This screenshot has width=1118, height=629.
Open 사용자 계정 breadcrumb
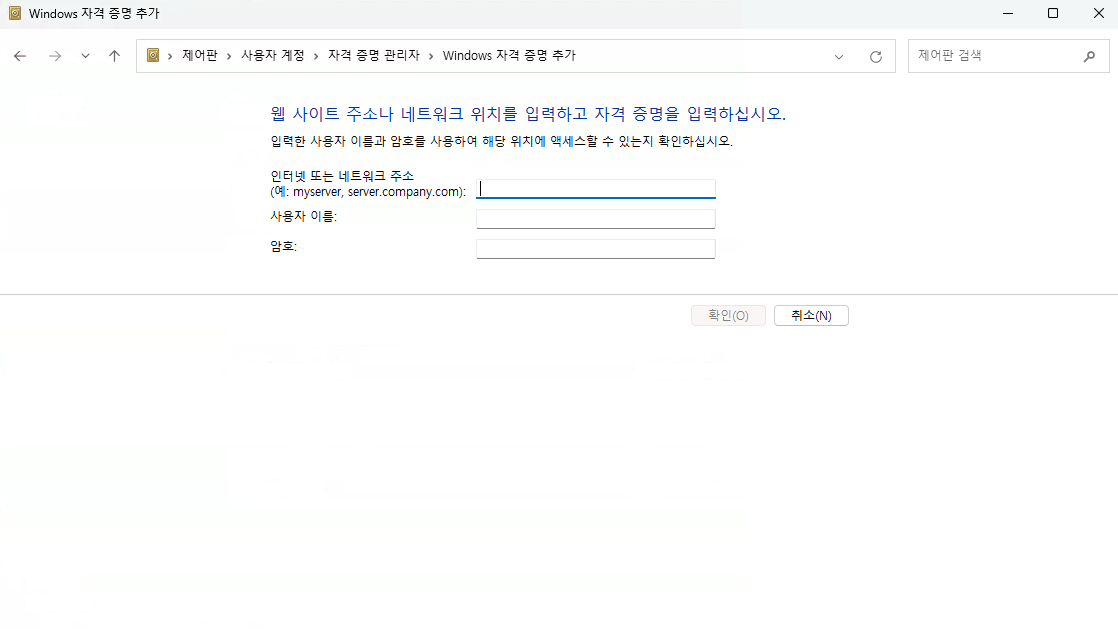pos(272,55)
